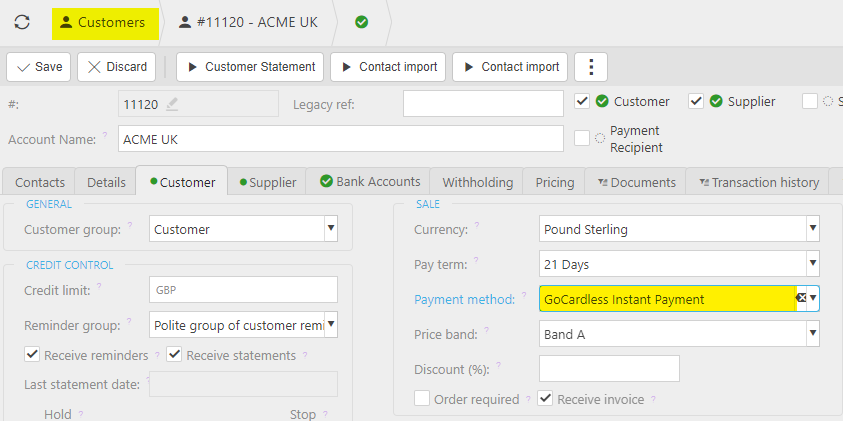Expand the Currency dropdown
Screen dimensions: 843x421
tap(811, 229)
